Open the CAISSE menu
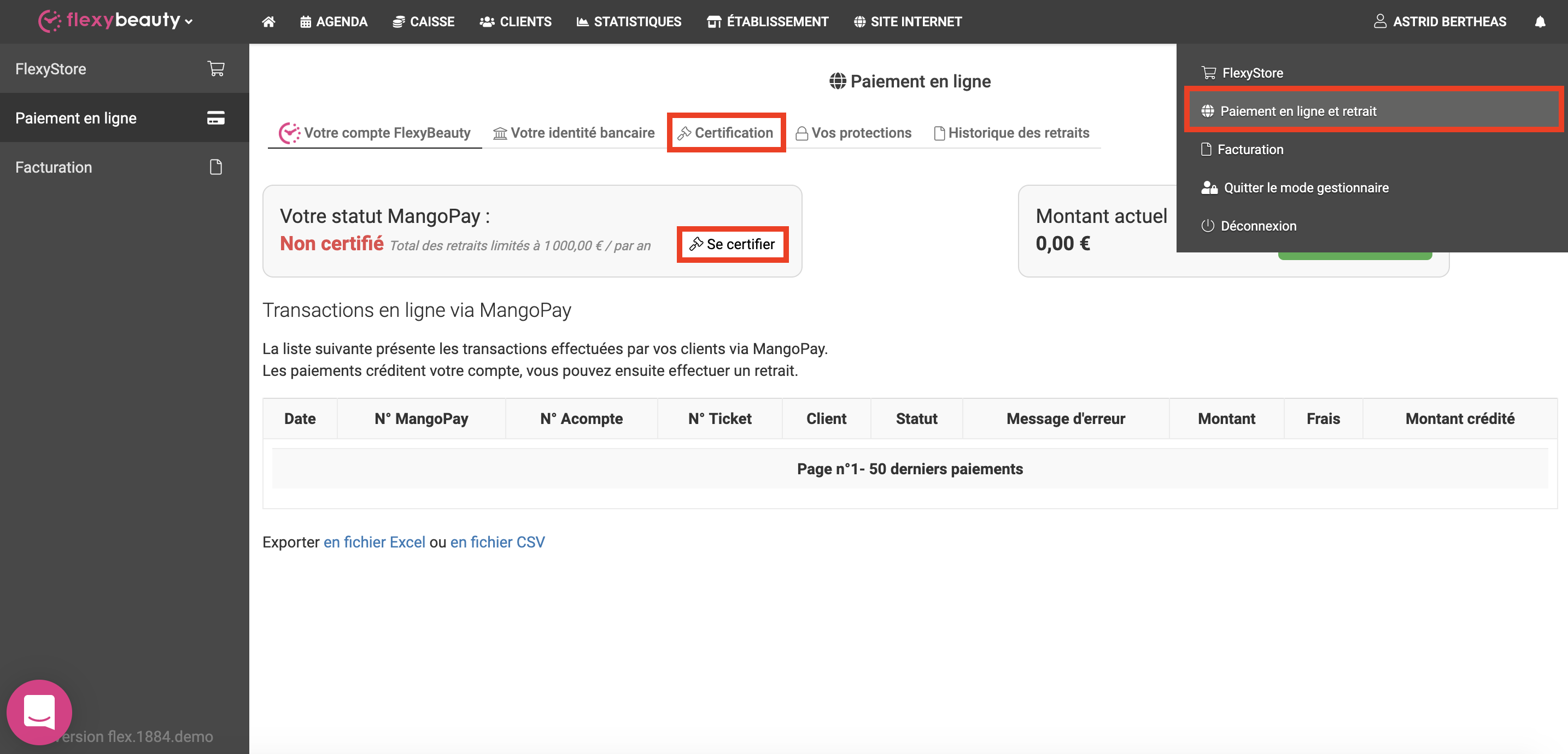The height and width of the screenshot is (754, 1568). 423,22
